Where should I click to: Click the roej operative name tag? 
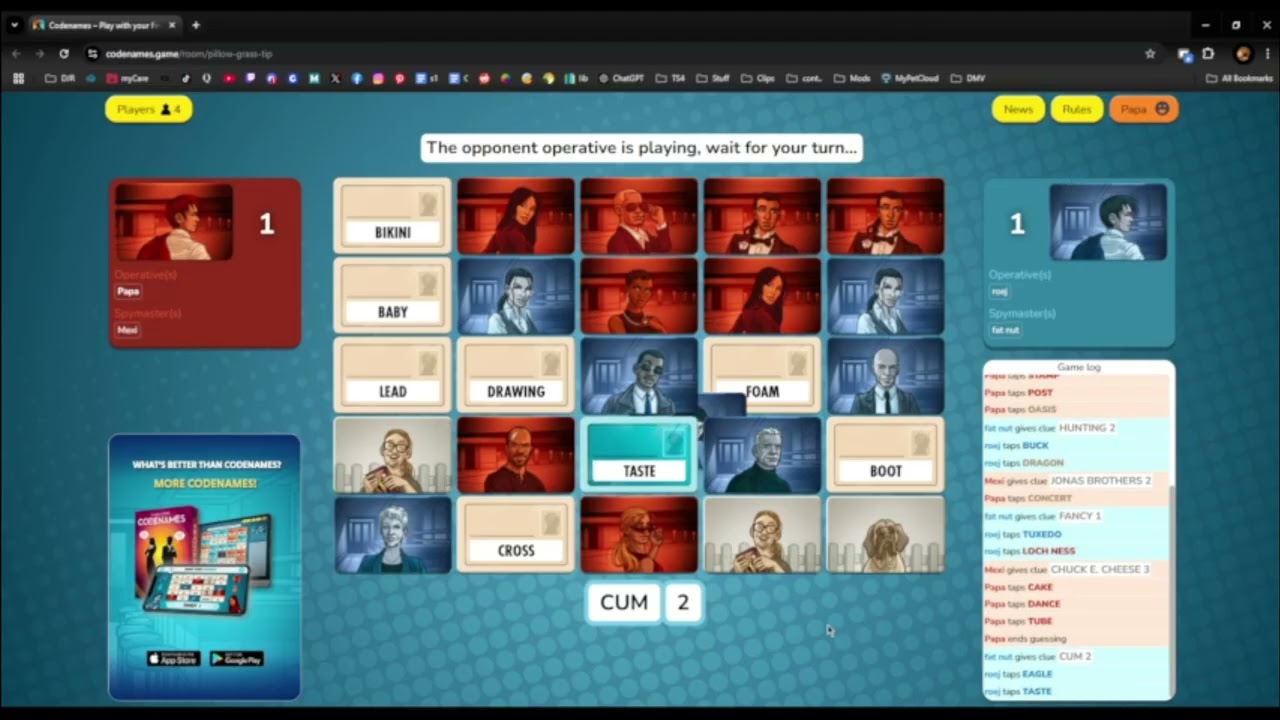click(999, 291)
